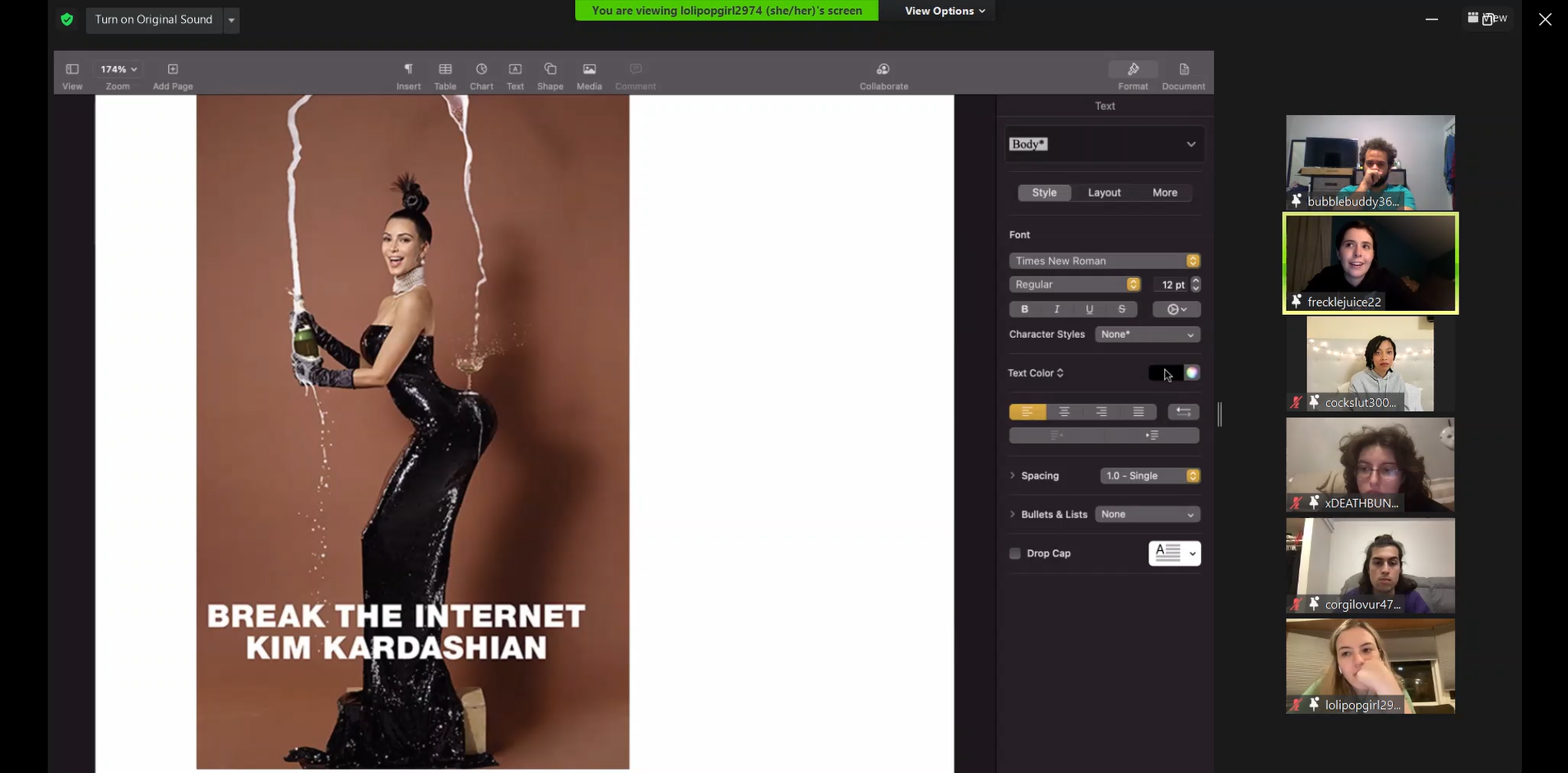Image resolution: width=1568 pixels, height=773 pixels.
Task: Open the 1.0 - Single spacing dropdown
Action: click(1150, 476)
